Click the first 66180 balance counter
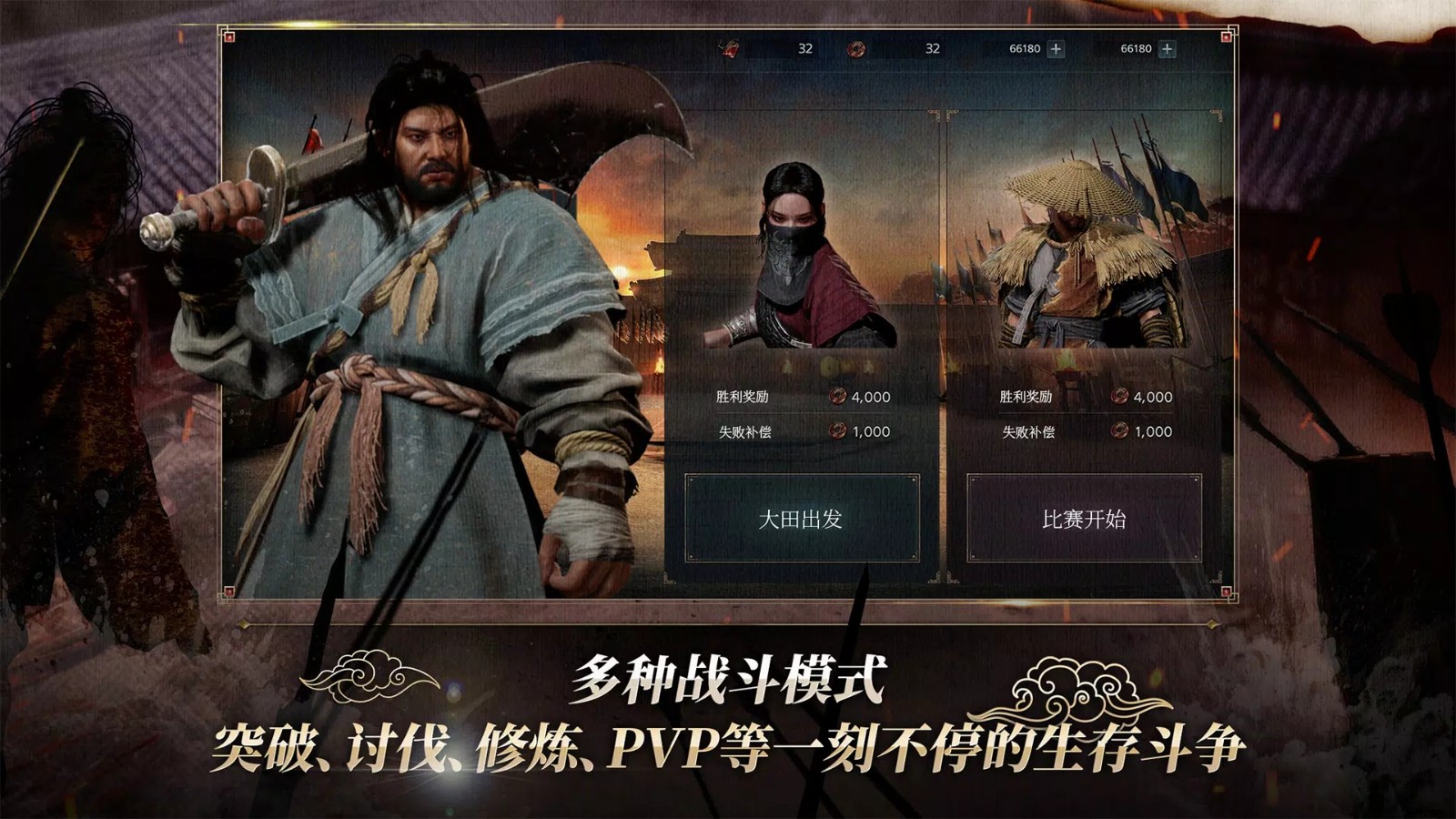Viewport: 1456px width, 819px height. [x=1025, y=48]
